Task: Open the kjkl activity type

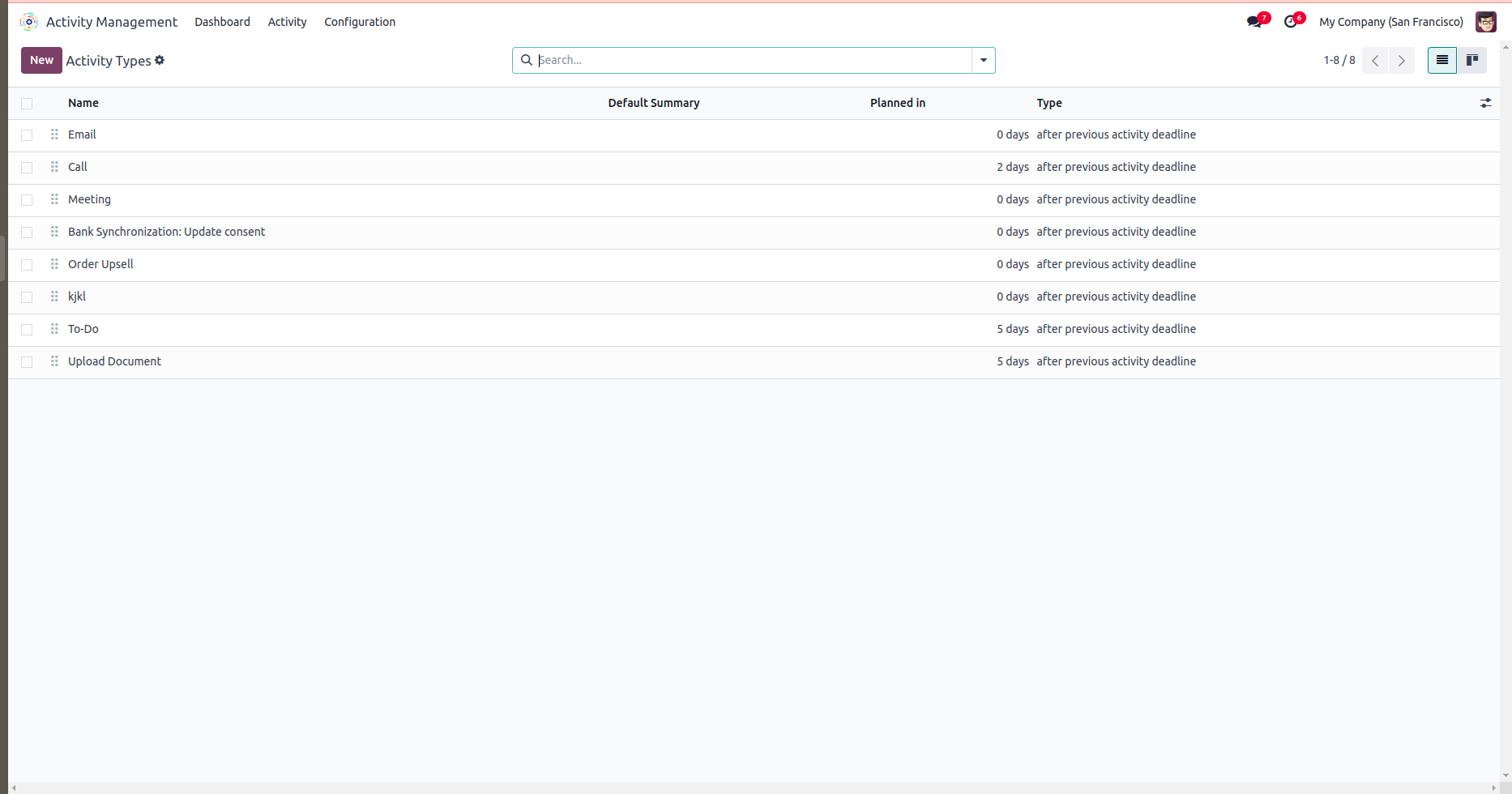Action: tap(77, 297)
